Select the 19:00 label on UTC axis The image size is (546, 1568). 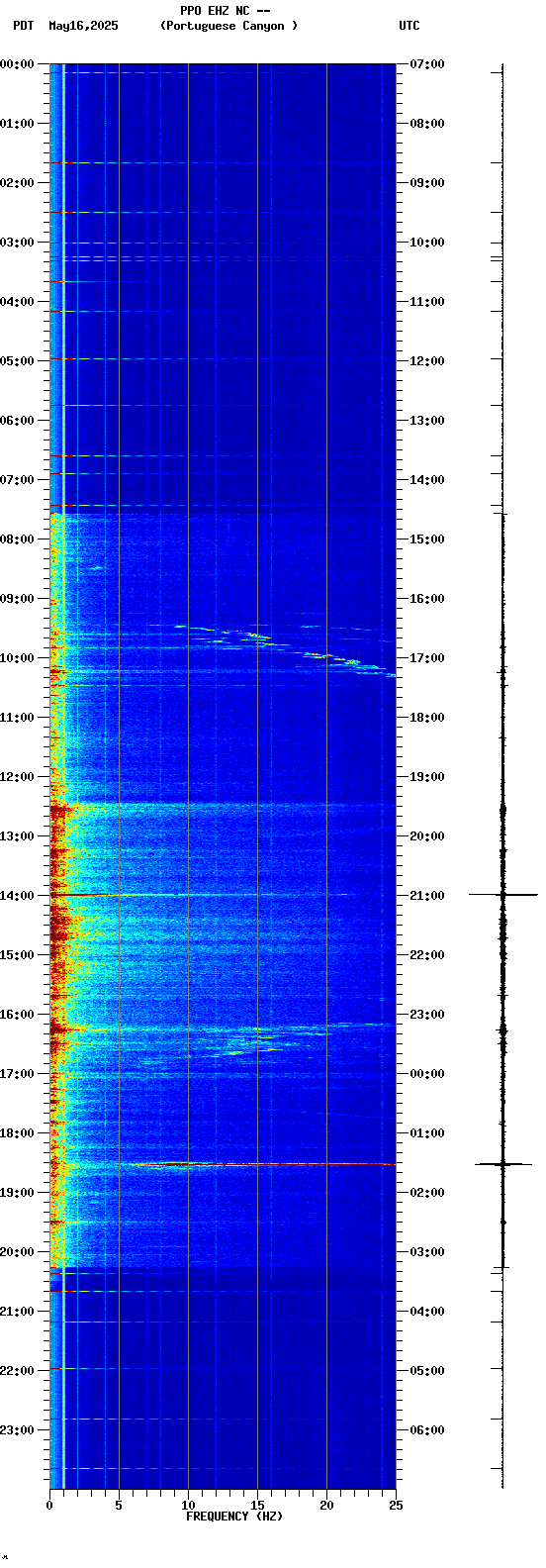click(x=426, y=777)
